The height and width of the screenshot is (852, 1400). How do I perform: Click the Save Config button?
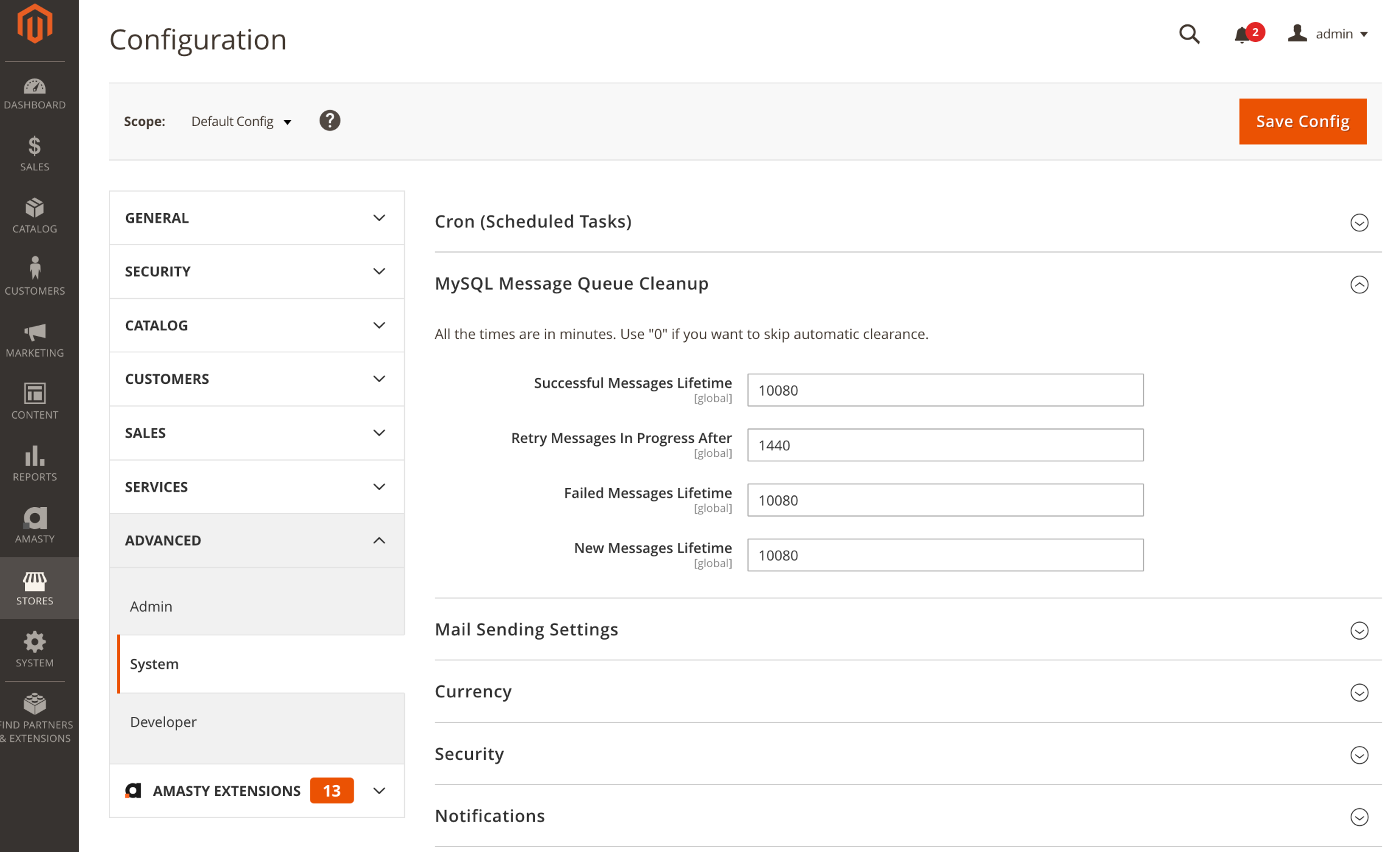click(x=1302, y=121)
